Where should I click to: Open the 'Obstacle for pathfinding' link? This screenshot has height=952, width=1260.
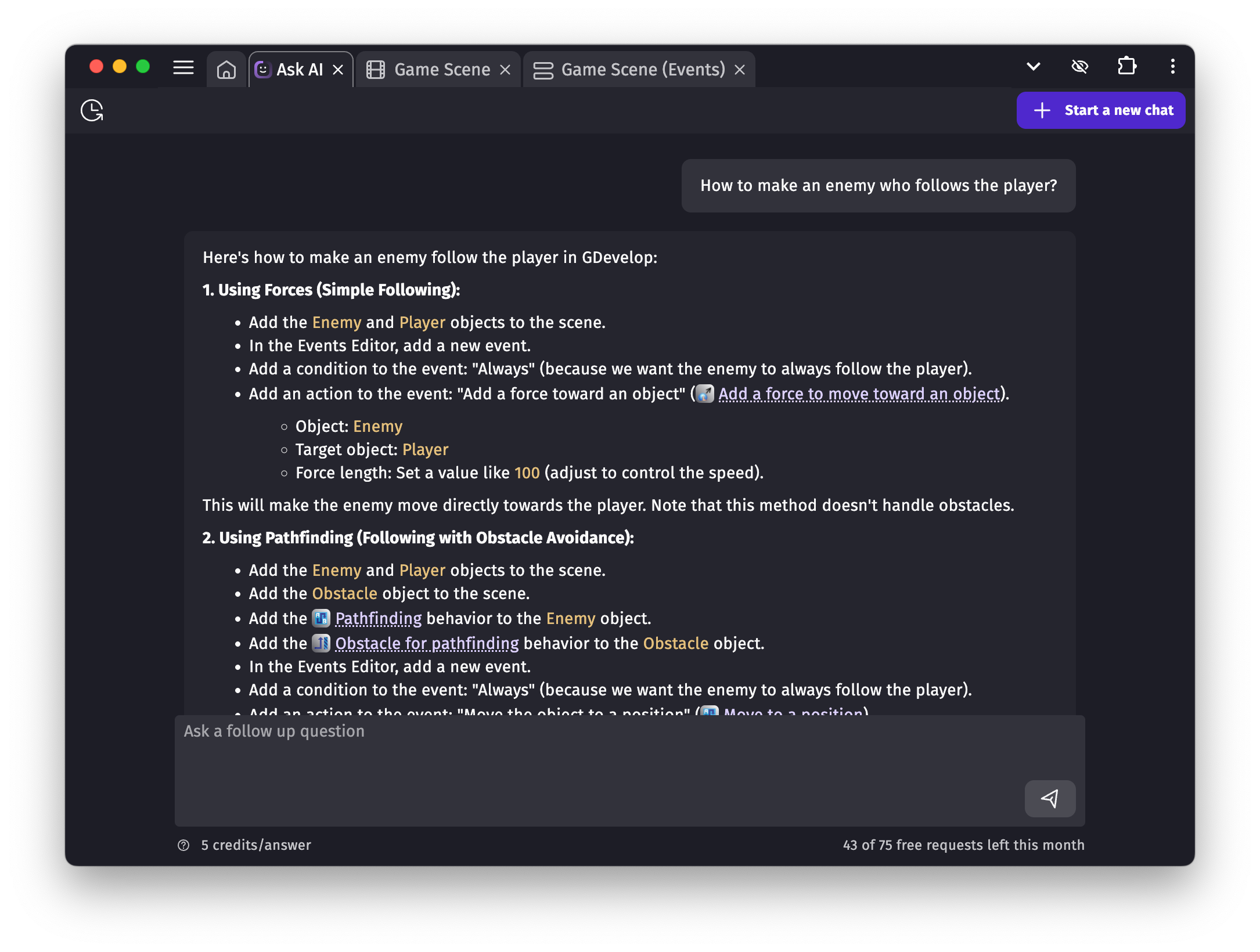tap(427, 643)
